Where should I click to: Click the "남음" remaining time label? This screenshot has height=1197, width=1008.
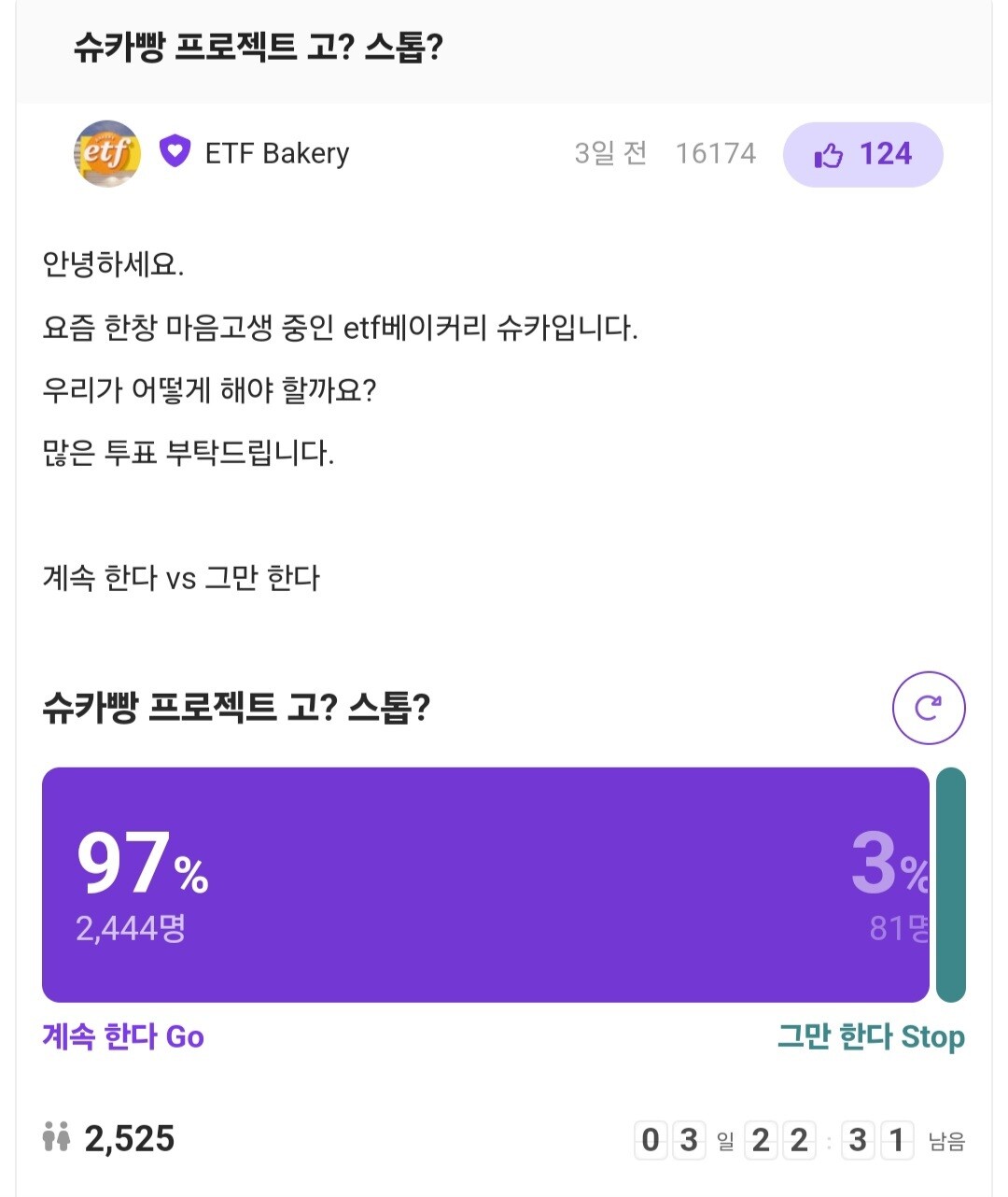point(946,1142)
